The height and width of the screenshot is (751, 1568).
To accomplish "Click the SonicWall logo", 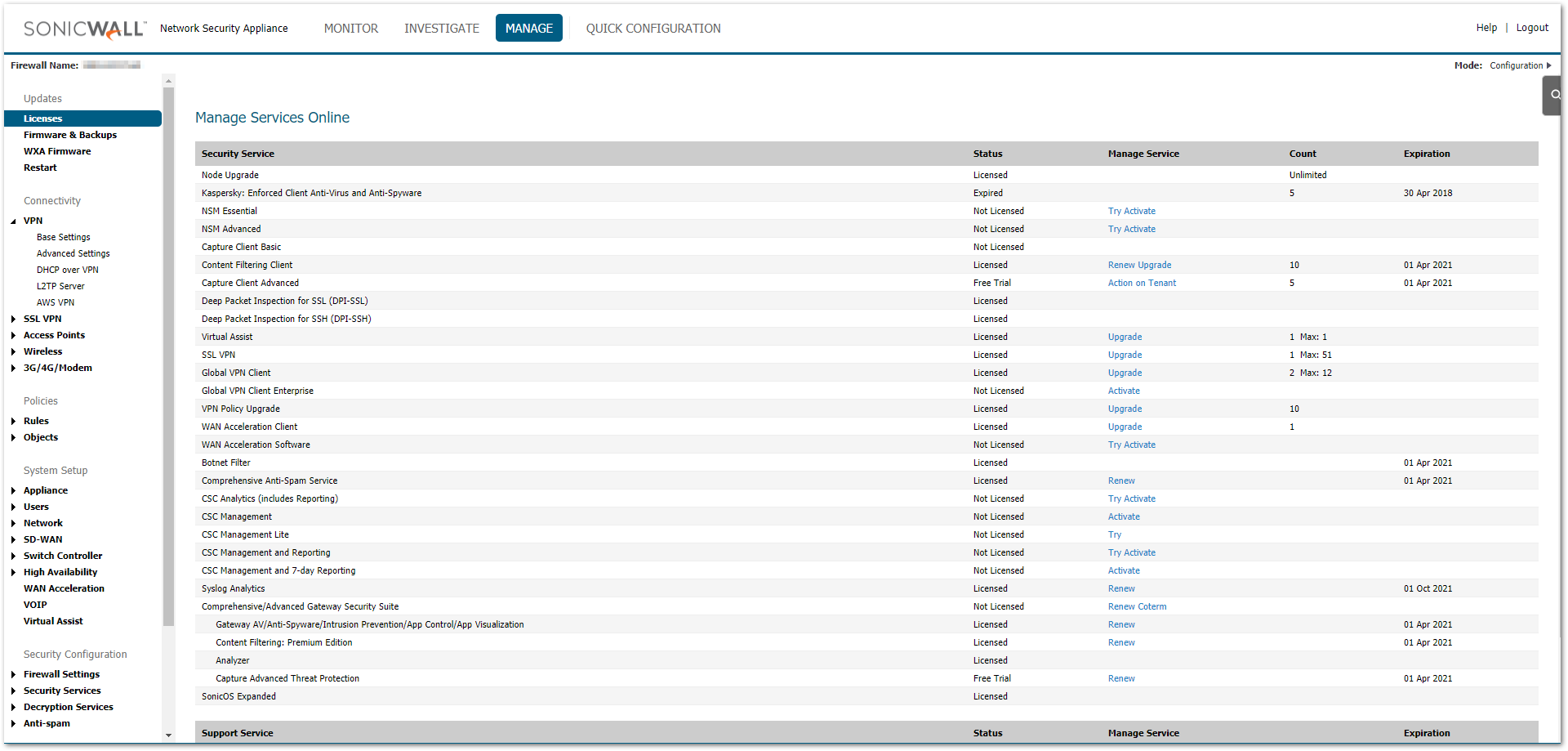I will pos(85,29).
